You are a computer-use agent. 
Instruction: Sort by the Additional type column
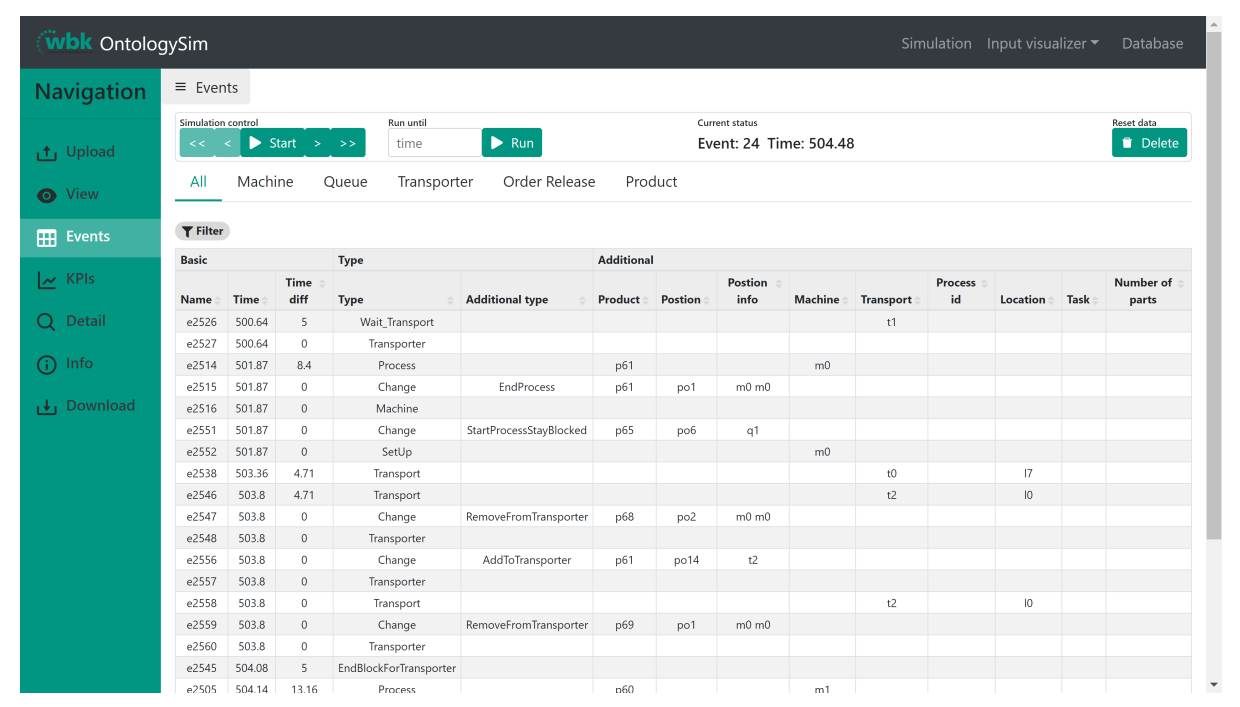[526, 299]
